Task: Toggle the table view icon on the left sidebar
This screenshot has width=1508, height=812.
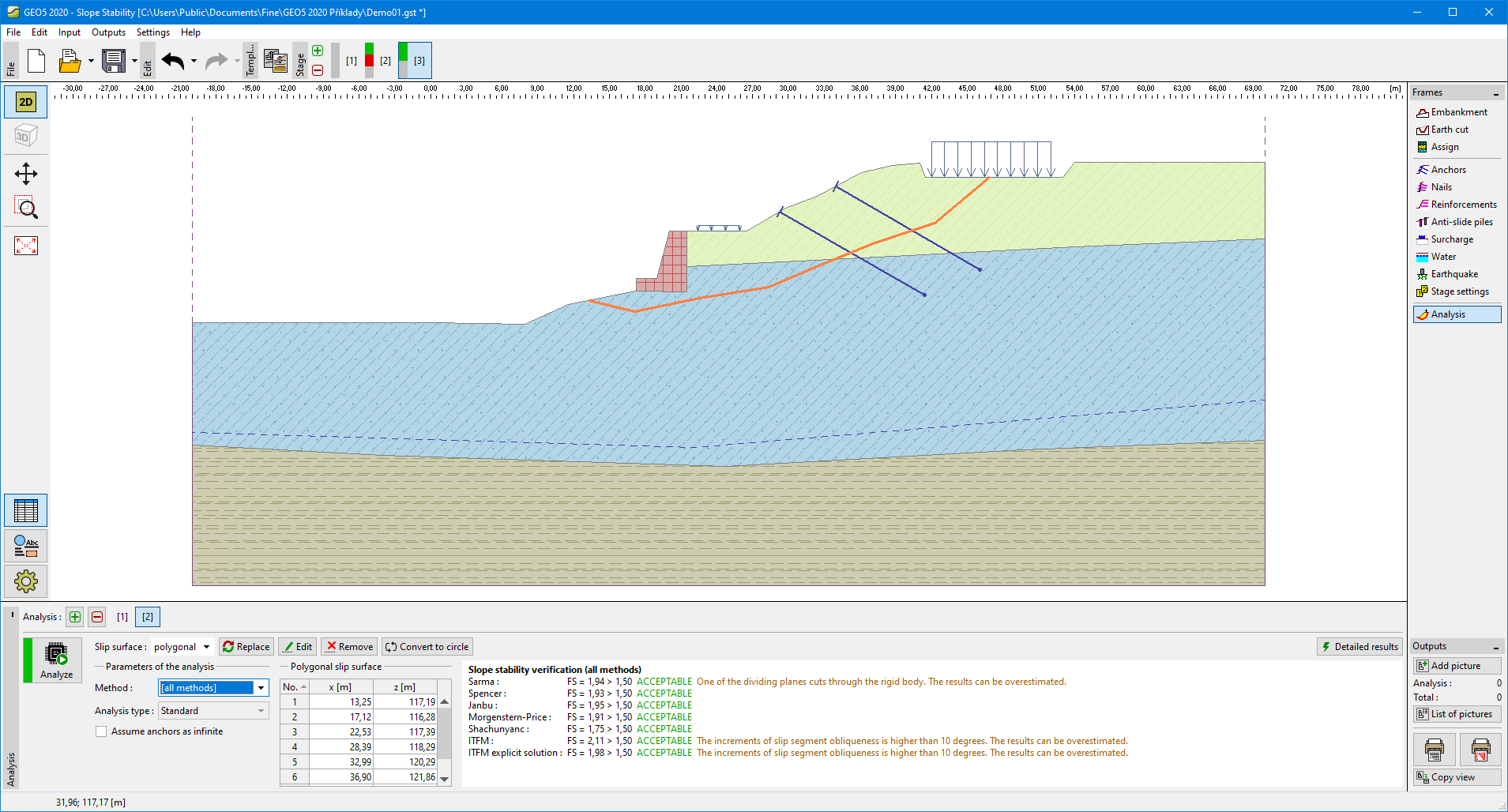Action: point(26,511)
